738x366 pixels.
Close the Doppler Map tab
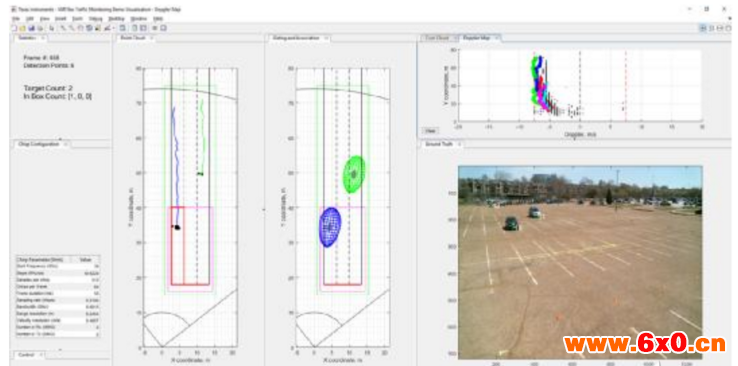click(497, 38)
